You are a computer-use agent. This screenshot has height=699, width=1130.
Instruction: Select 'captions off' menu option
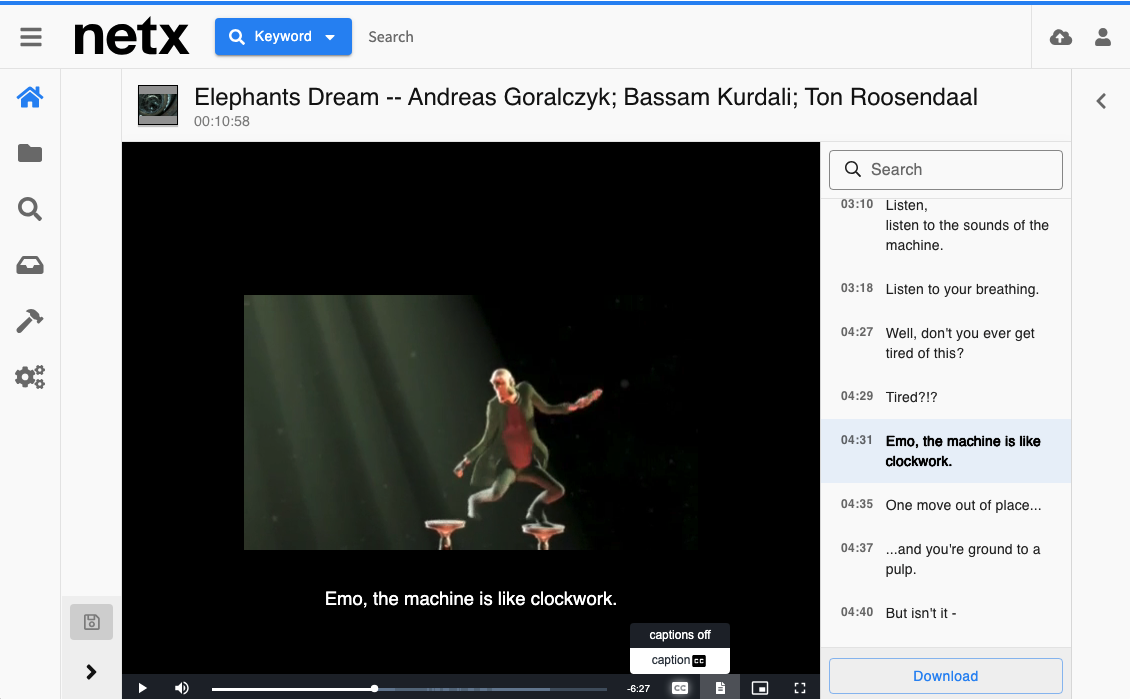coord(680,635)
